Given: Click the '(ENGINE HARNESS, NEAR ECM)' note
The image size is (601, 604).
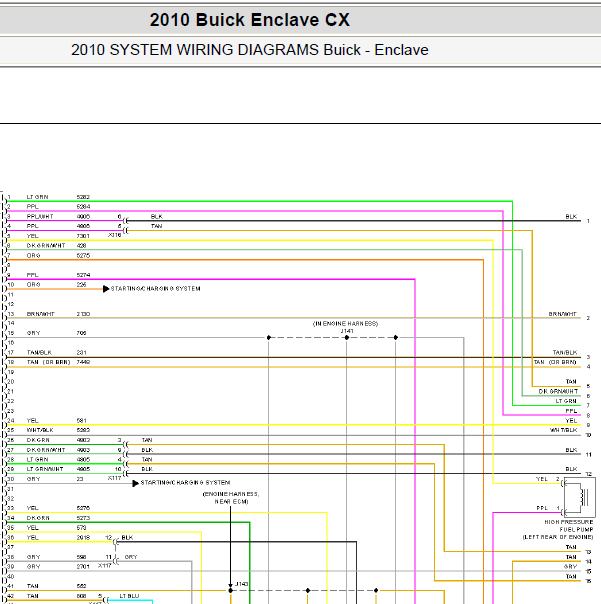Looking at the screenshot, I should (231, 498).
